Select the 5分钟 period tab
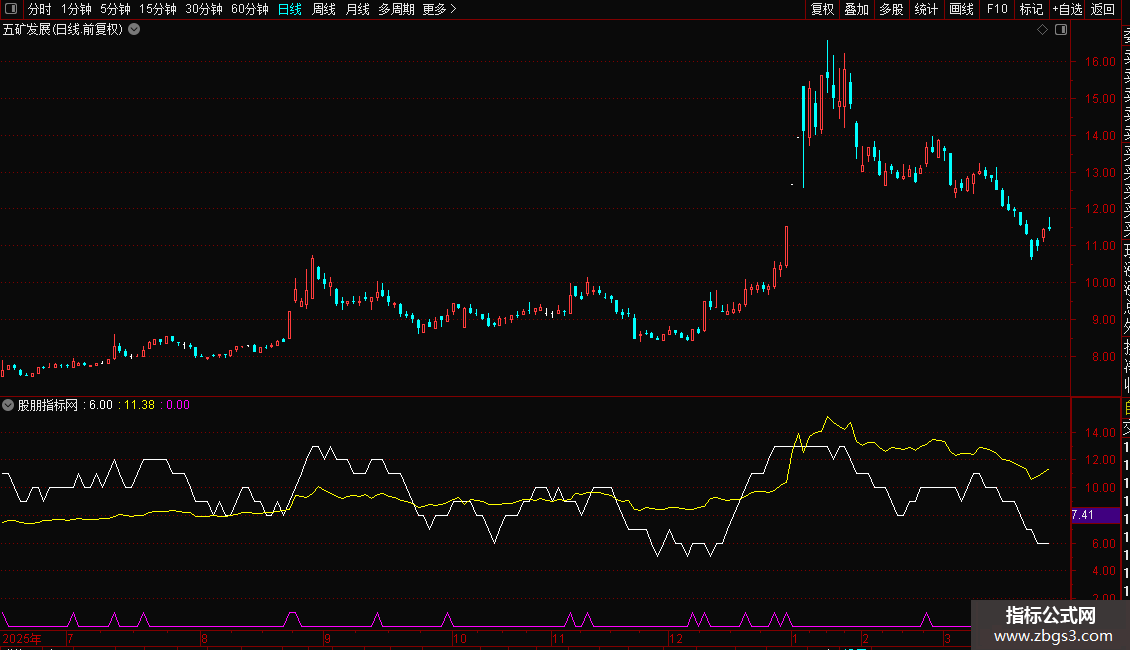This screenshot has height=650, width=1130. pos(115,9)
